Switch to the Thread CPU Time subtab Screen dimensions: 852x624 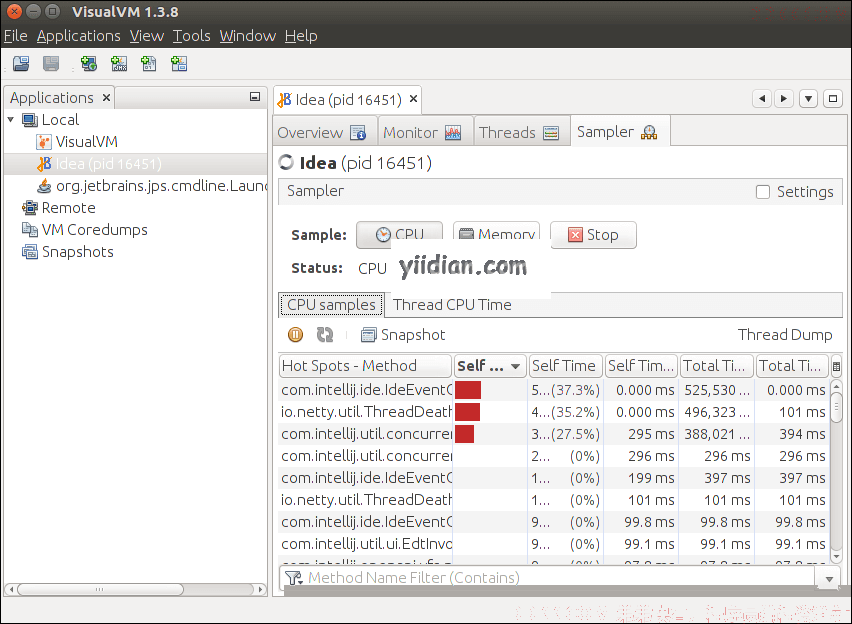click(452, 304)
